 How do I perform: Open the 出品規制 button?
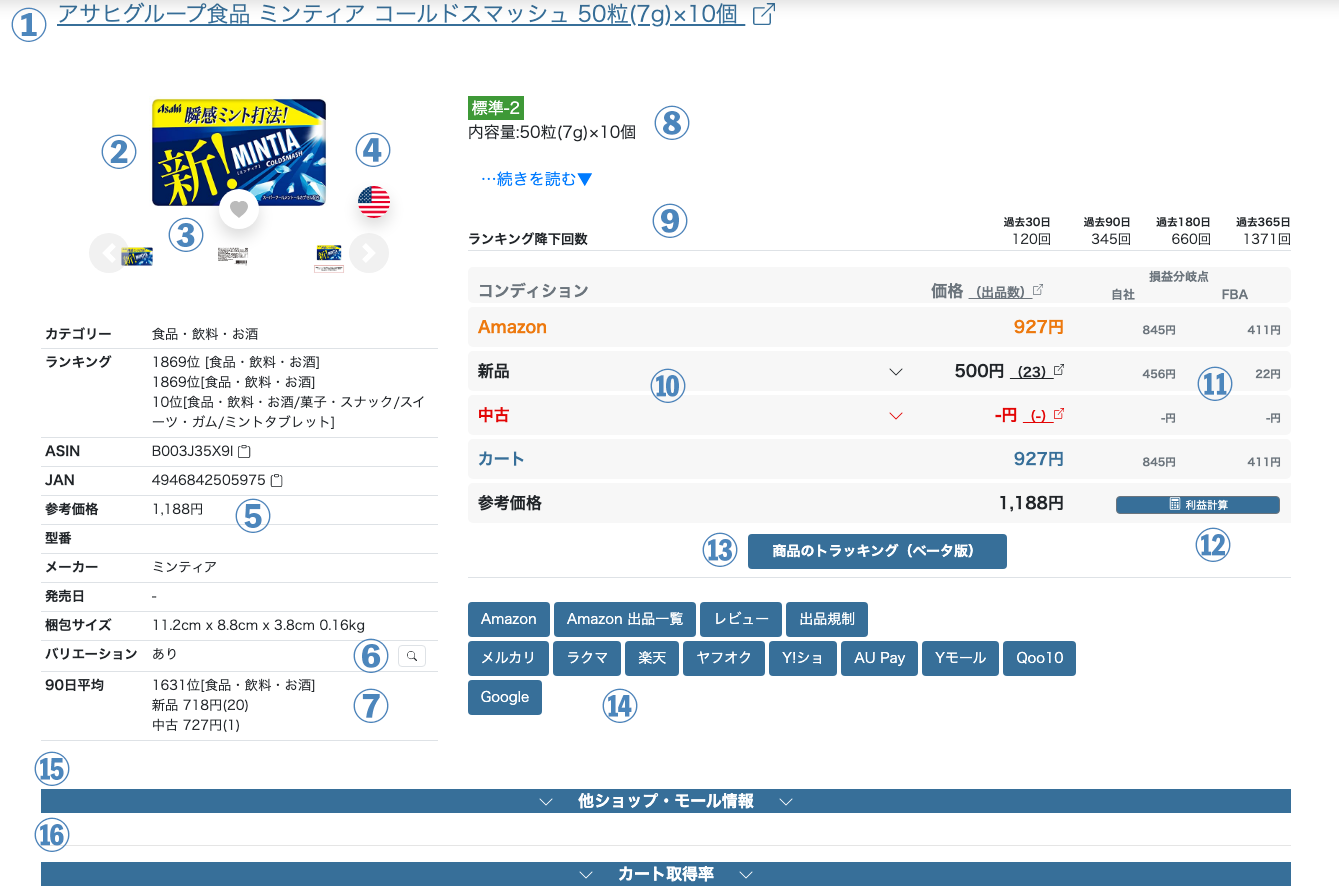827,619
